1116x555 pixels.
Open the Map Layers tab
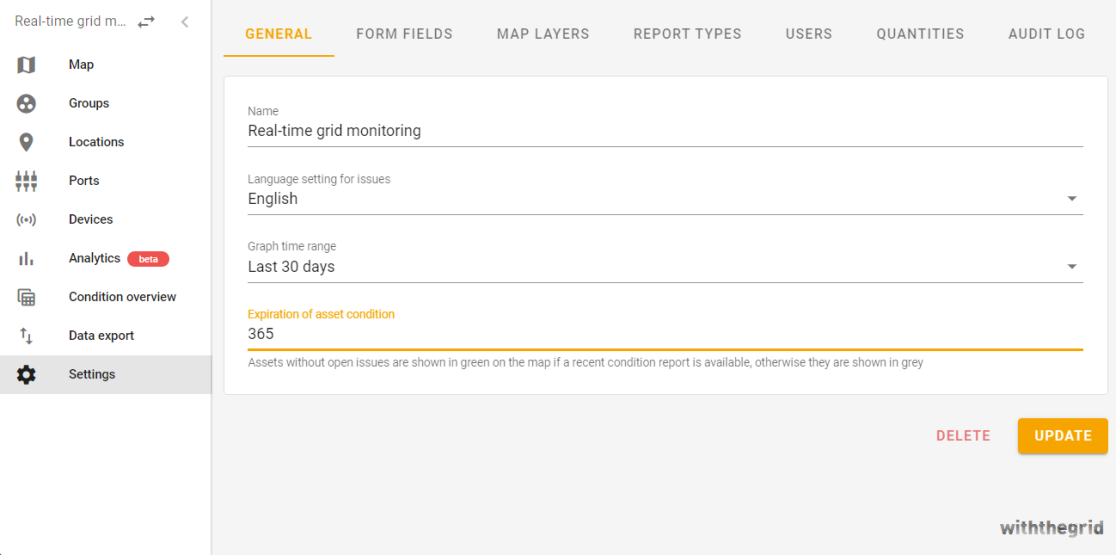(x=543, y=33)
